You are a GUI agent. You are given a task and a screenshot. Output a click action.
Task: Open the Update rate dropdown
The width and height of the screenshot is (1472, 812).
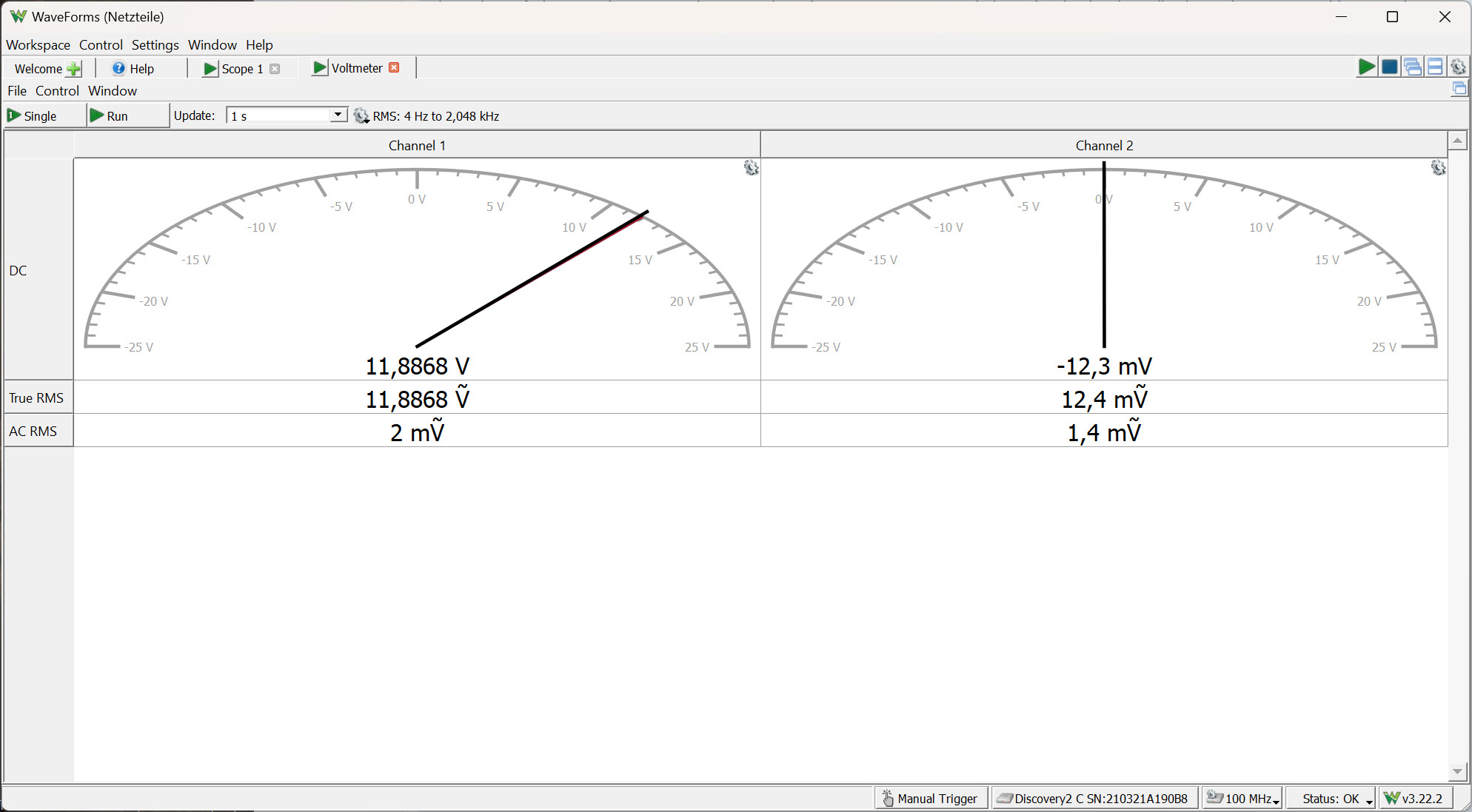pos(338,115)
